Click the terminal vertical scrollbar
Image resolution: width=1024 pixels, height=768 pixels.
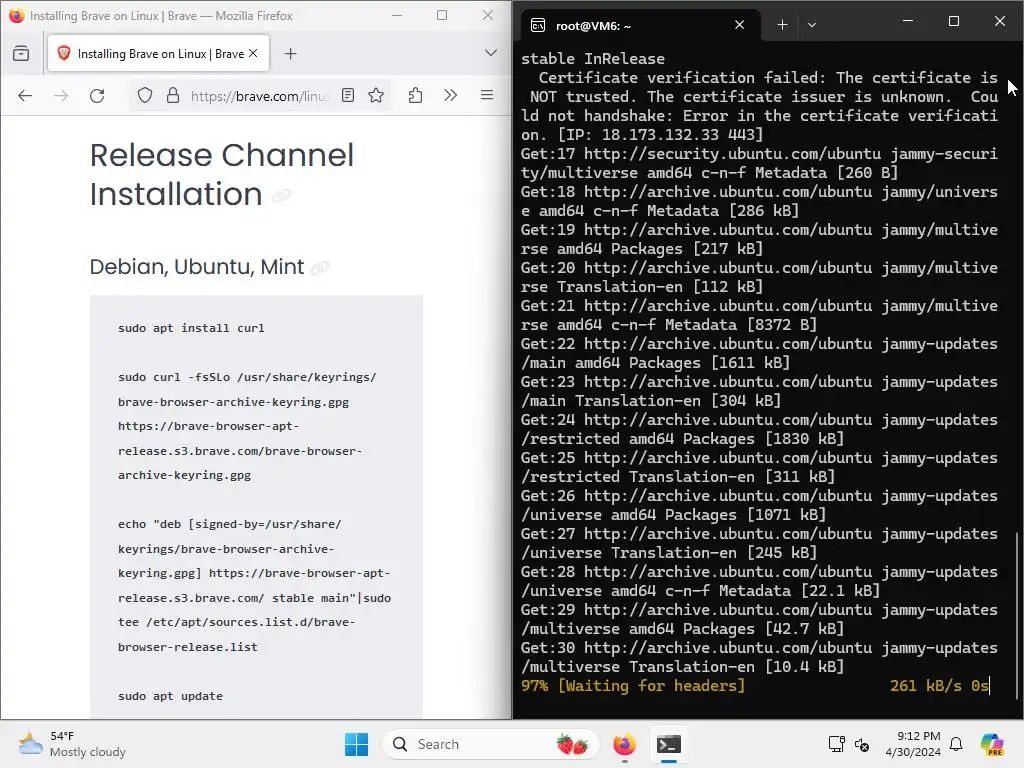point(1018,614)
